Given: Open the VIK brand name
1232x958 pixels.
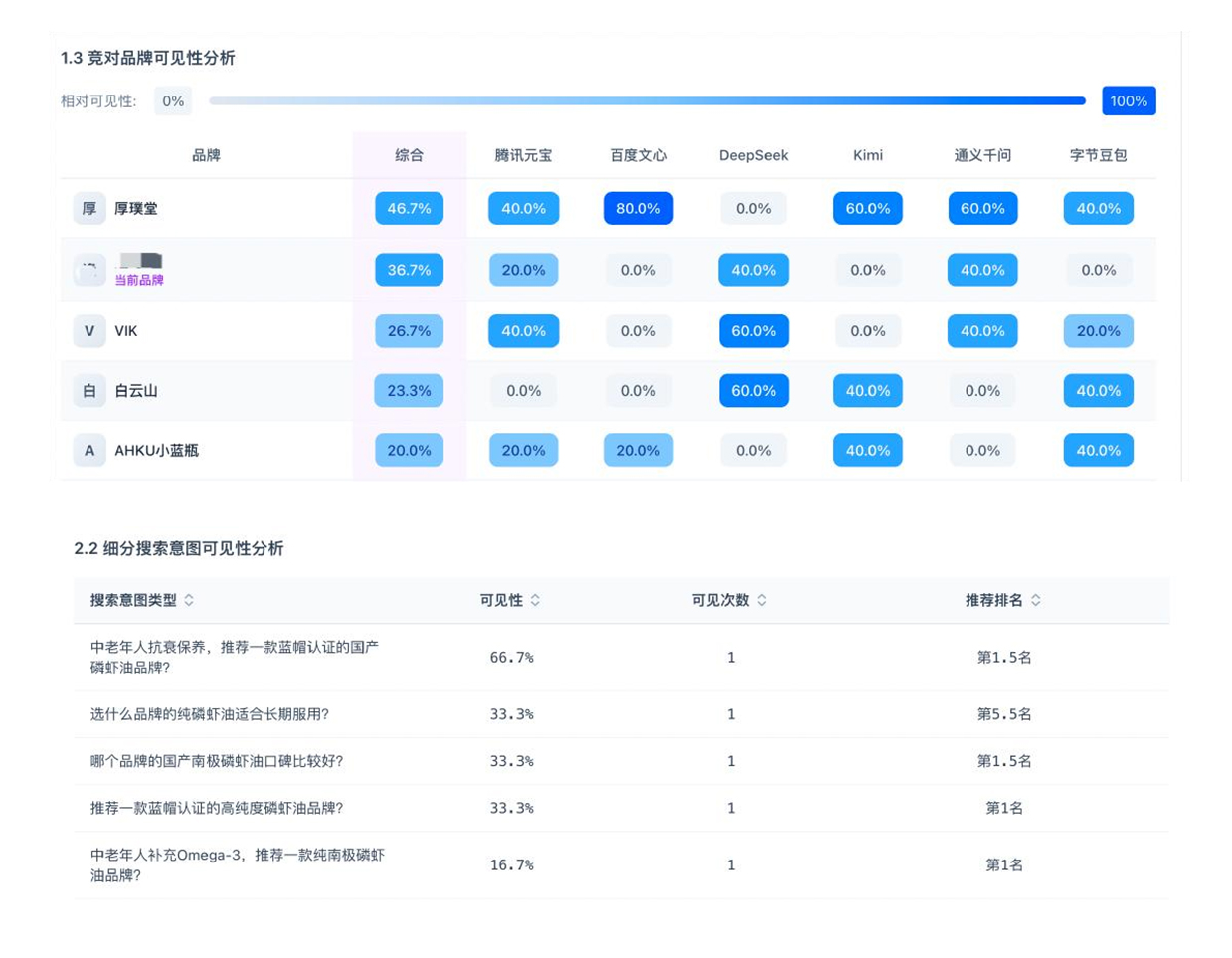Looking at the screenshot, I should [126, 331].
